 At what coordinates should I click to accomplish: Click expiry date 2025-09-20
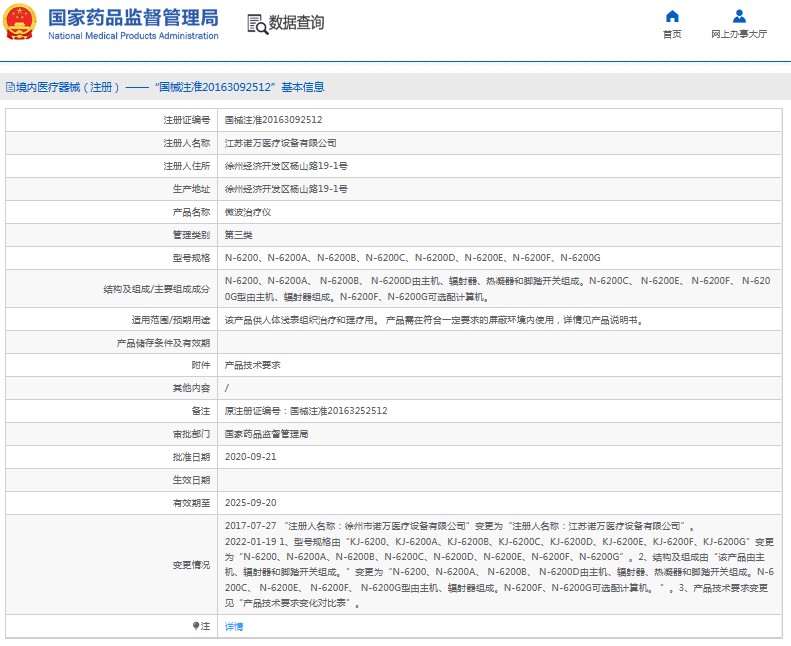point(251,503)
